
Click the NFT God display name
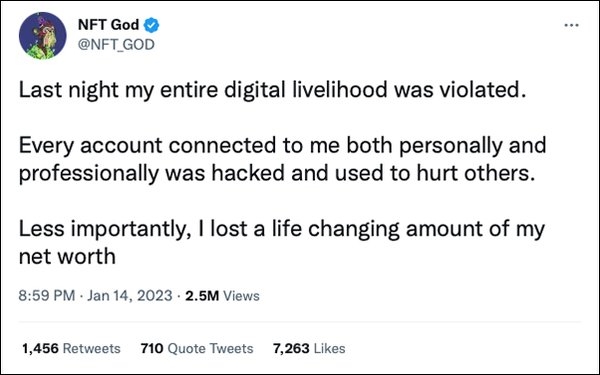108,25
